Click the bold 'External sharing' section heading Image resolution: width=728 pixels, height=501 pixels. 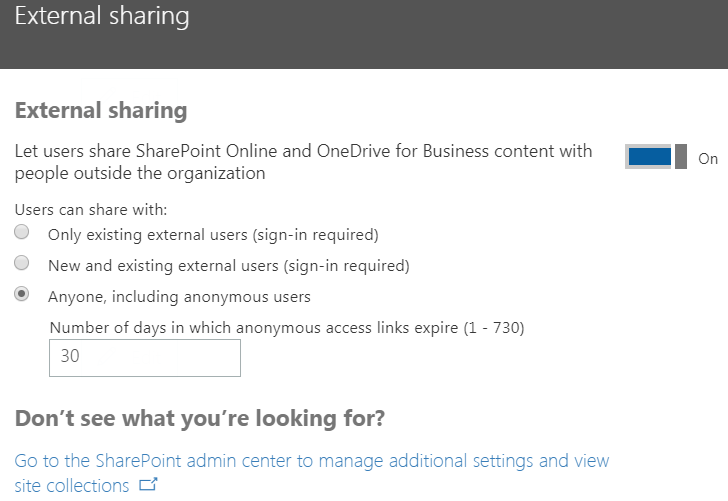101,110
